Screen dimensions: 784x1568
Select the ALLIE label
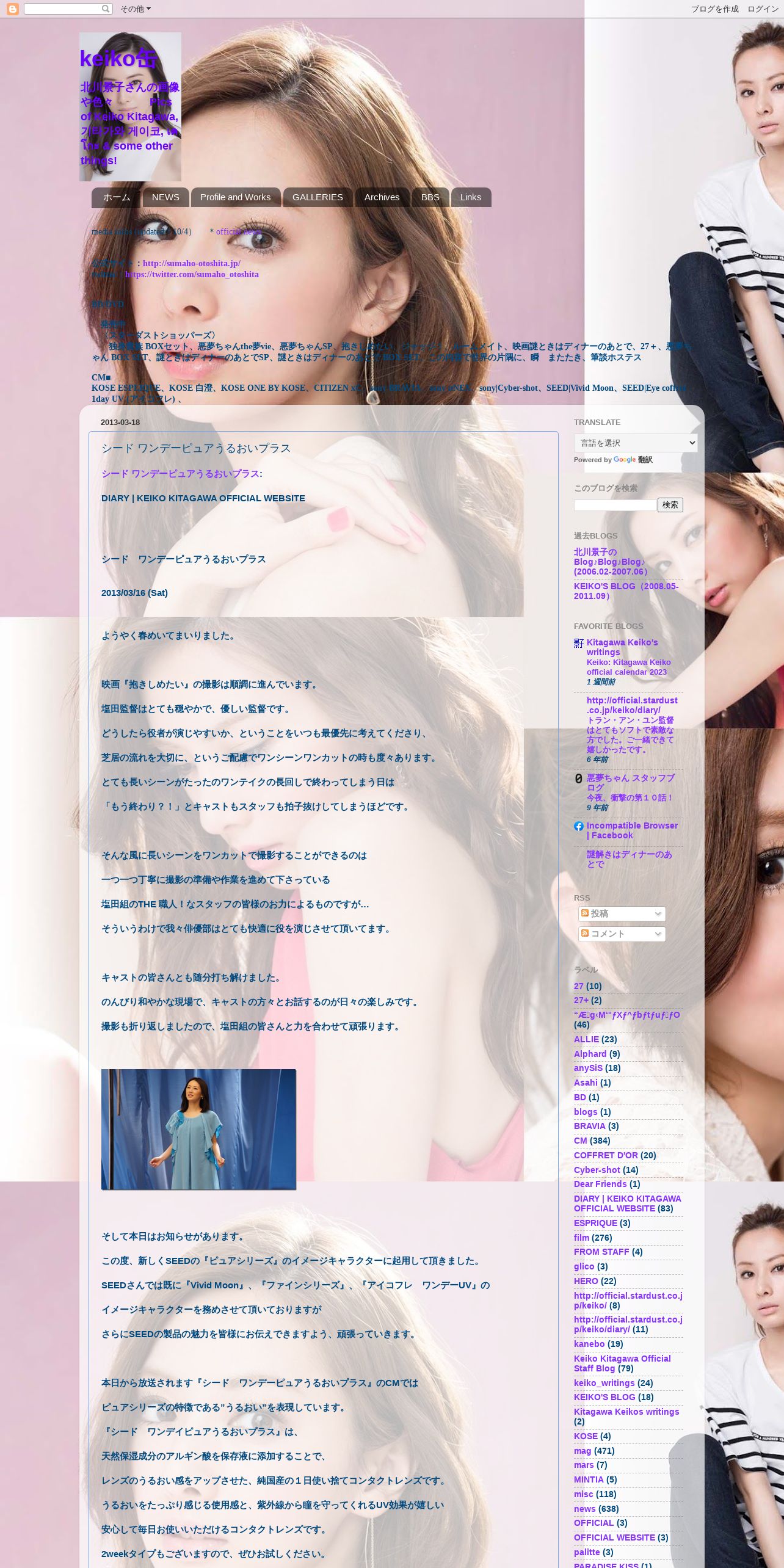coord(586,1039)
